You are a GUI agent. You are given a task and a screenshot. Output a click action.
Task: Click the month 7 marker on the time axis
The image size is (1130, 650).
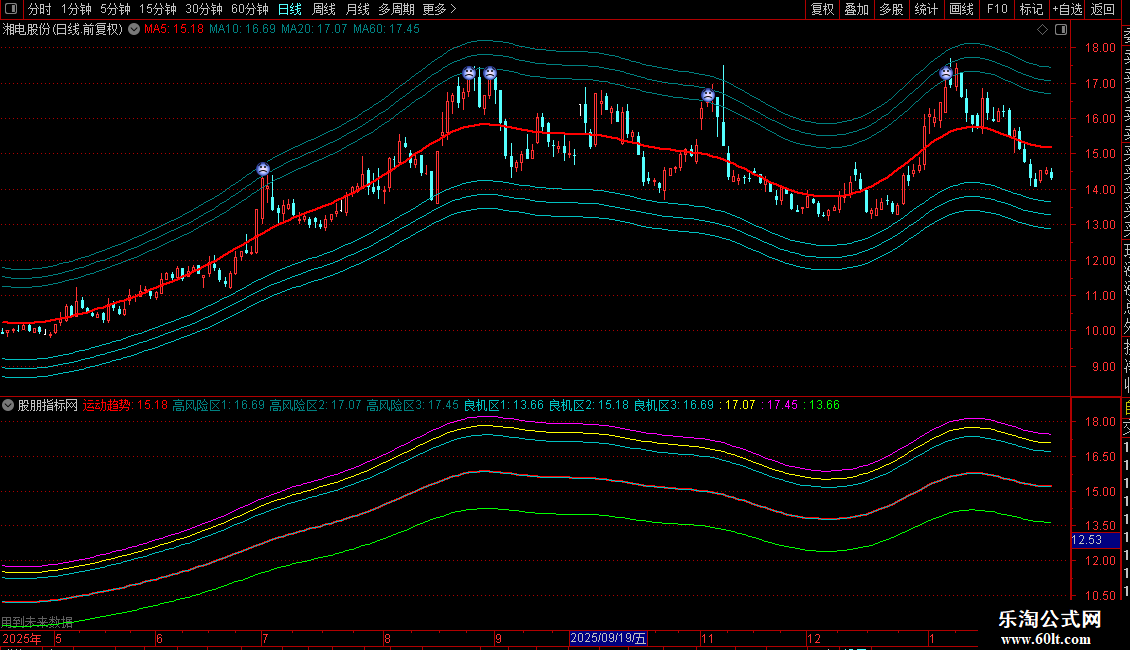point(265,638)
